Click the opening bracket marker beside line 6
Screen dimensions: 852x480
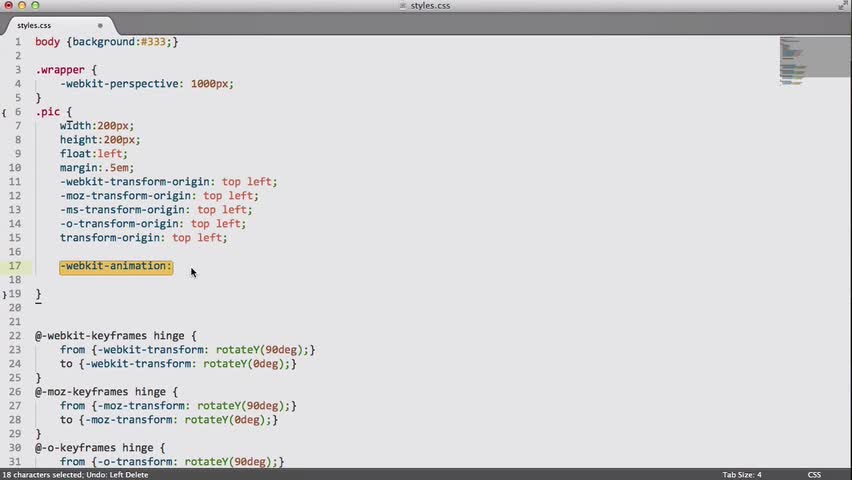click(x=4, y=113)
